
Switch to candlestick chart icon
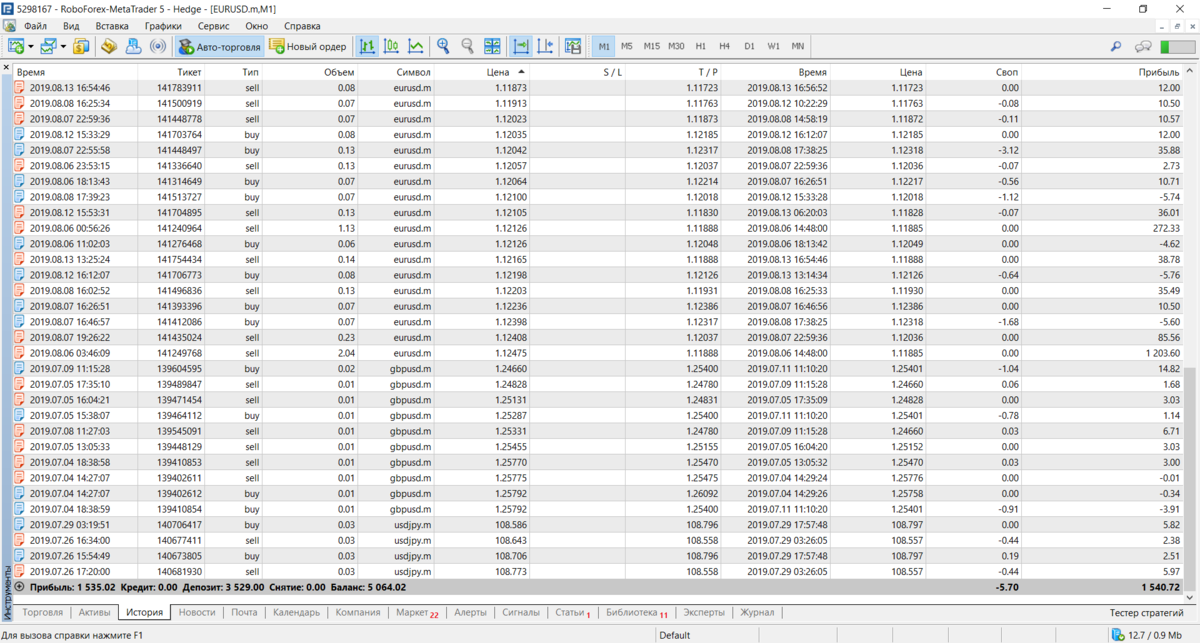click(392, 46)
